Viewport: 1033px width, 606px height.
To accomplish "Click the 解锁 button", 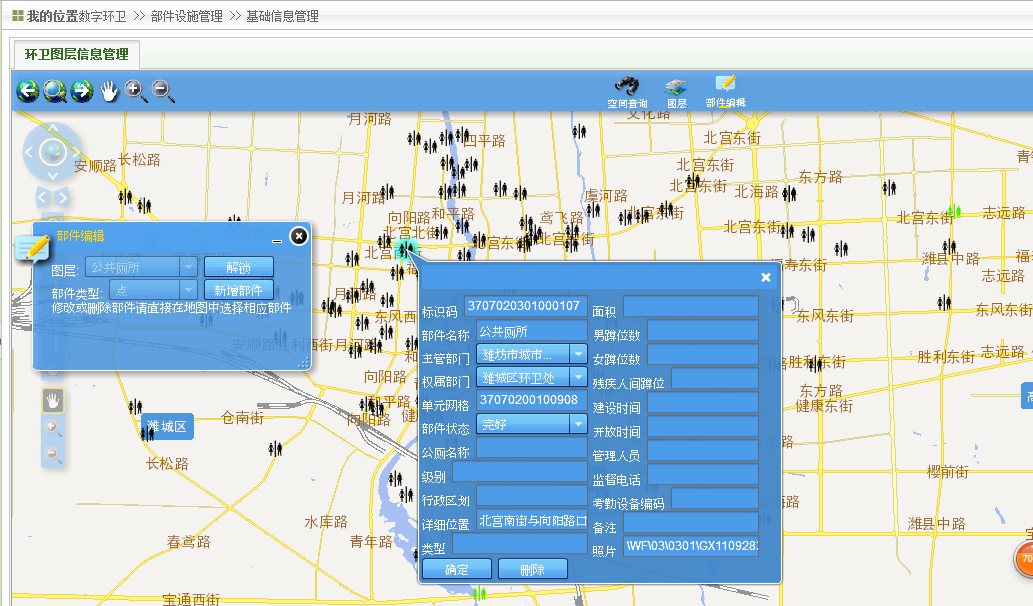I will point(238,267).
